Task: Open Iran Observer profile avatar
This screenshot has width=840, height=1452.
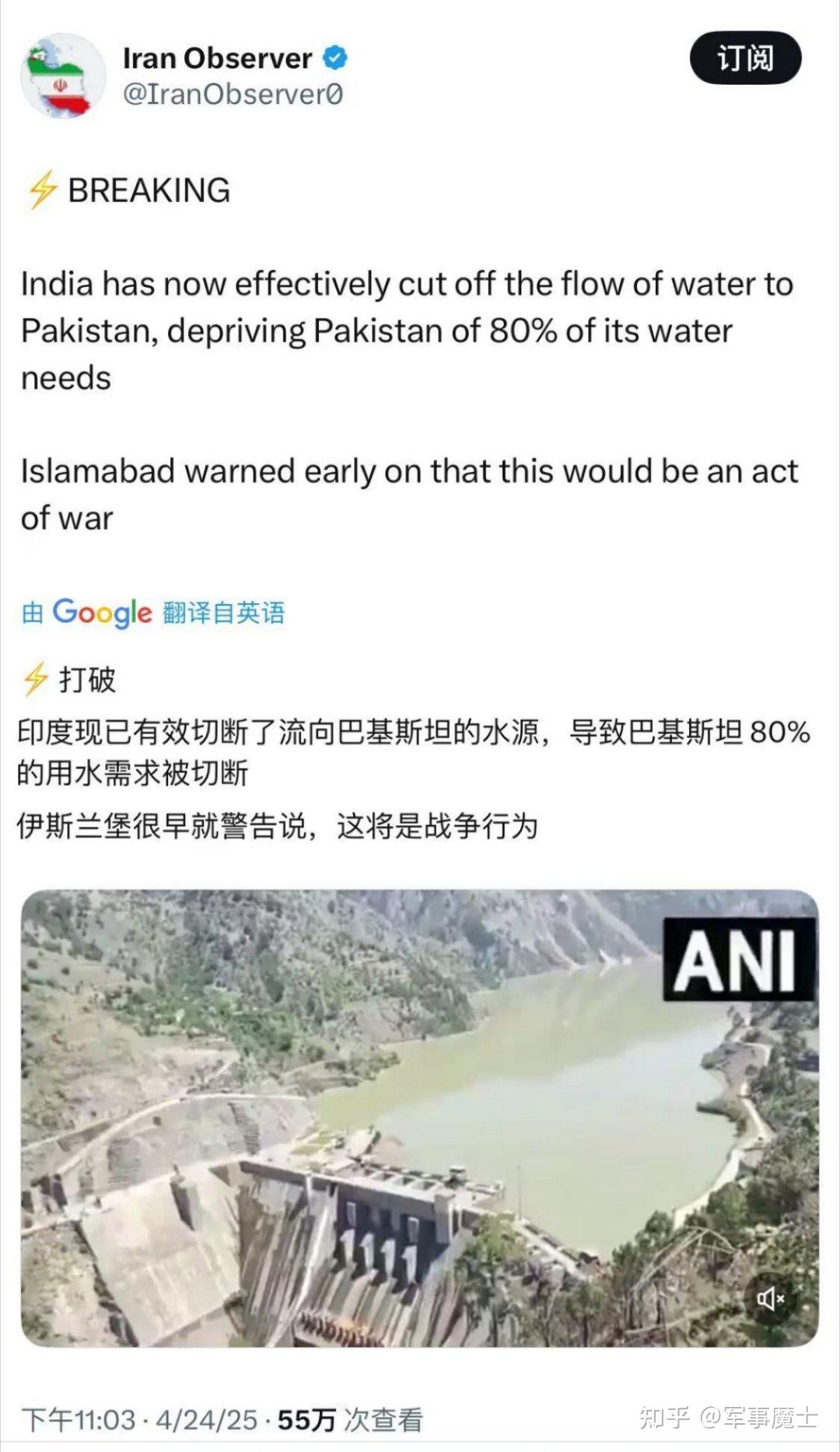Action: point(62,75)
